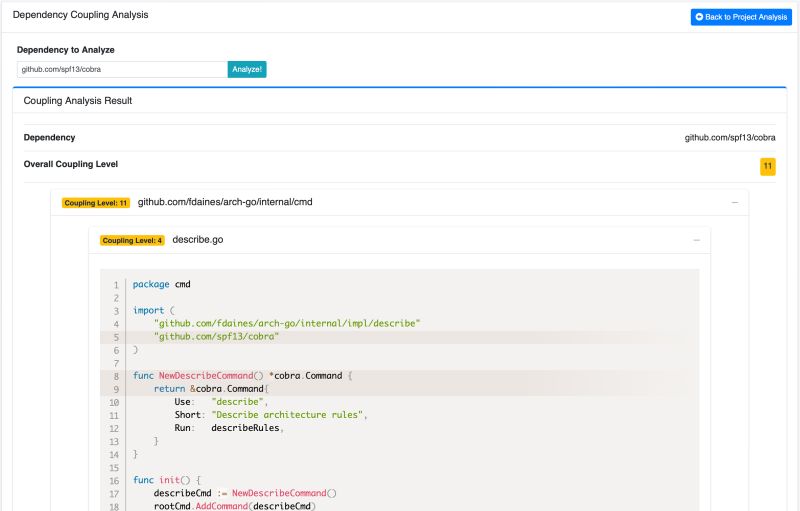Click the dependency value github.com/spf13/cobra in result row

coord(730,138)
